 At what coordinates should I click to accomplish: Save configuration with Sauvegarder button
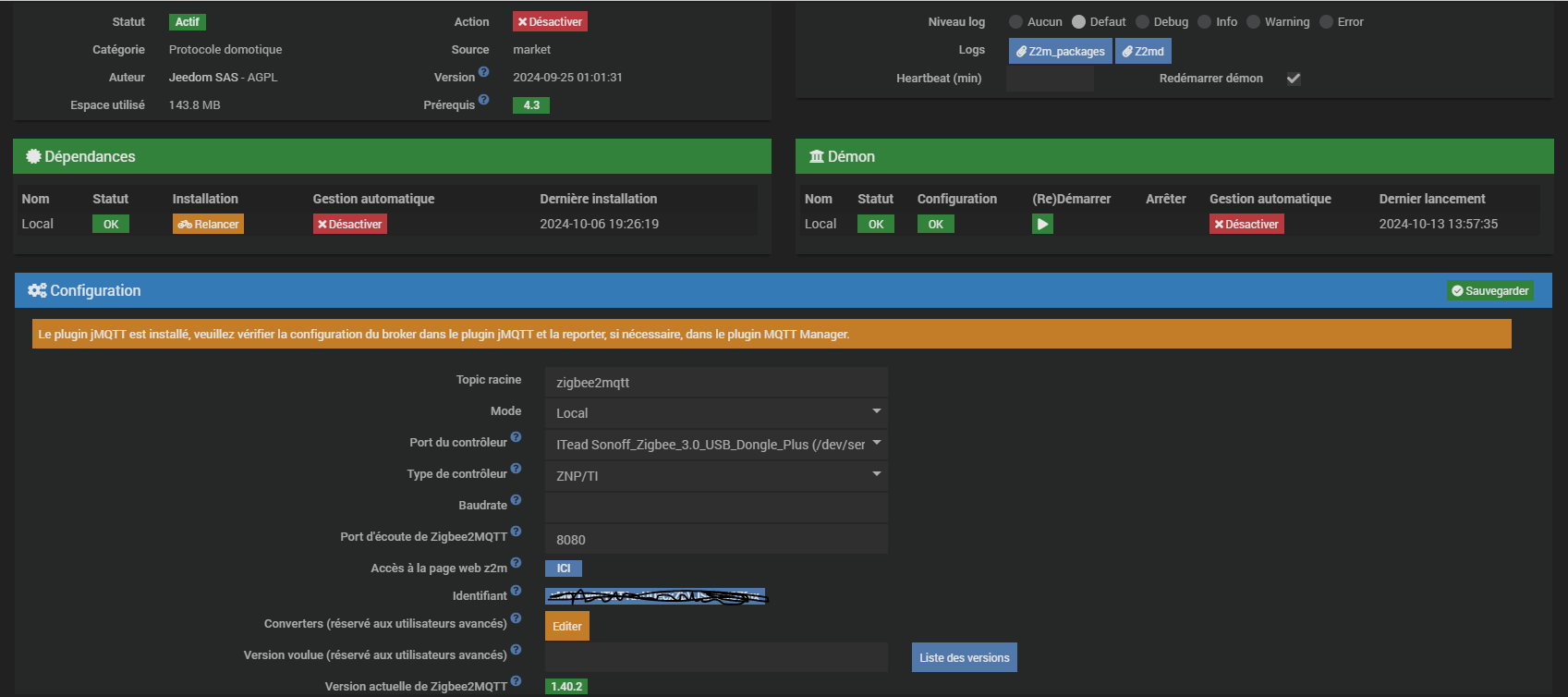click(x=1489, y=291)
